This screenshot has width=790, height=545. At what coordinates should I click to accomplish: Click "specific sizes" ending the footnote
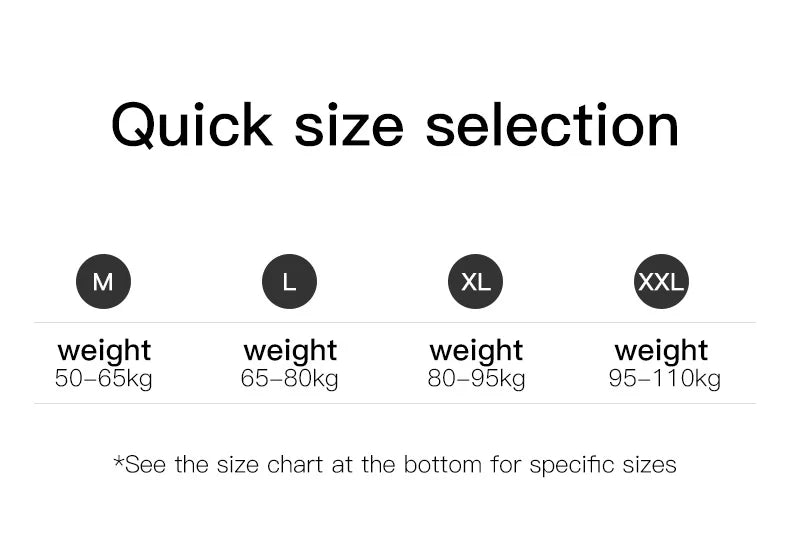pos(603,465)
